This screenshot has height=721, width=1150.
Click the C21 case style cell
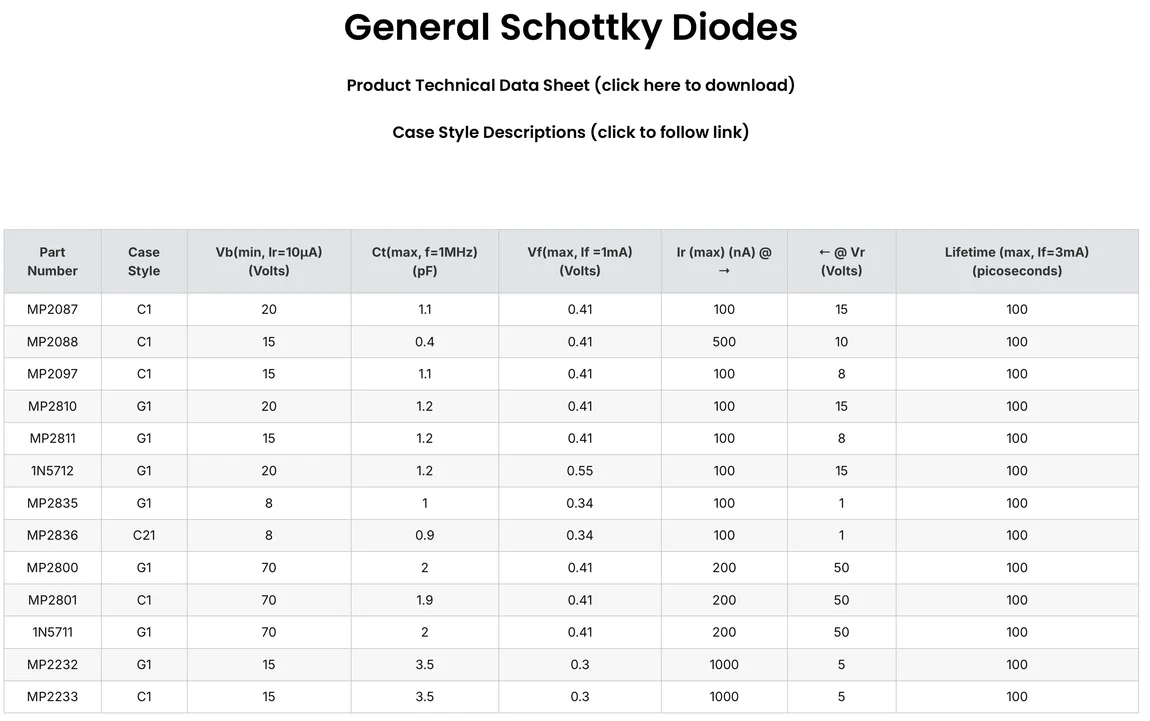click(144, 535)
